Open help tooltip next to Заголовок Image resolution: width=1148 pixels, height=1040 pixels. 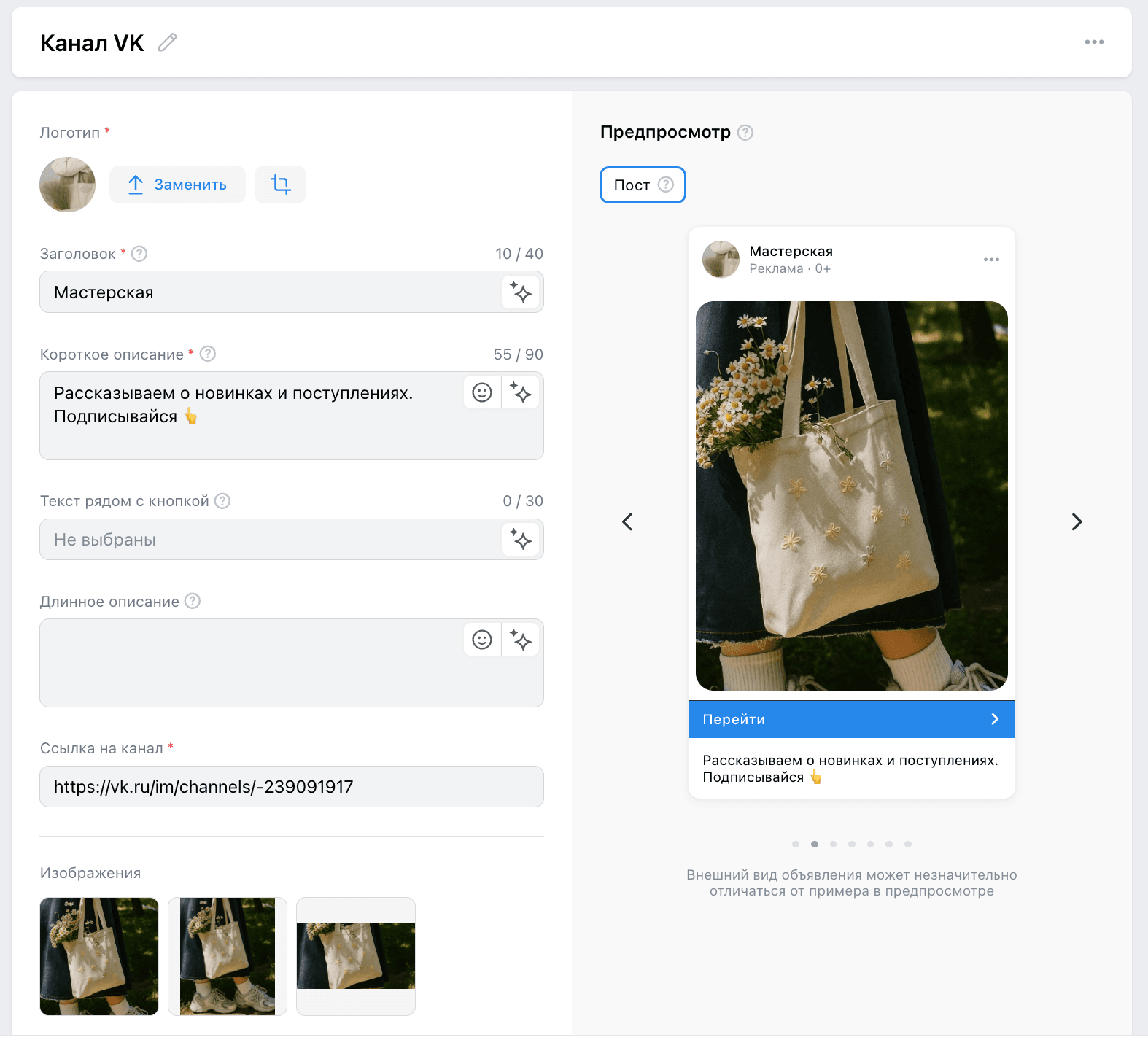point(139,254)
